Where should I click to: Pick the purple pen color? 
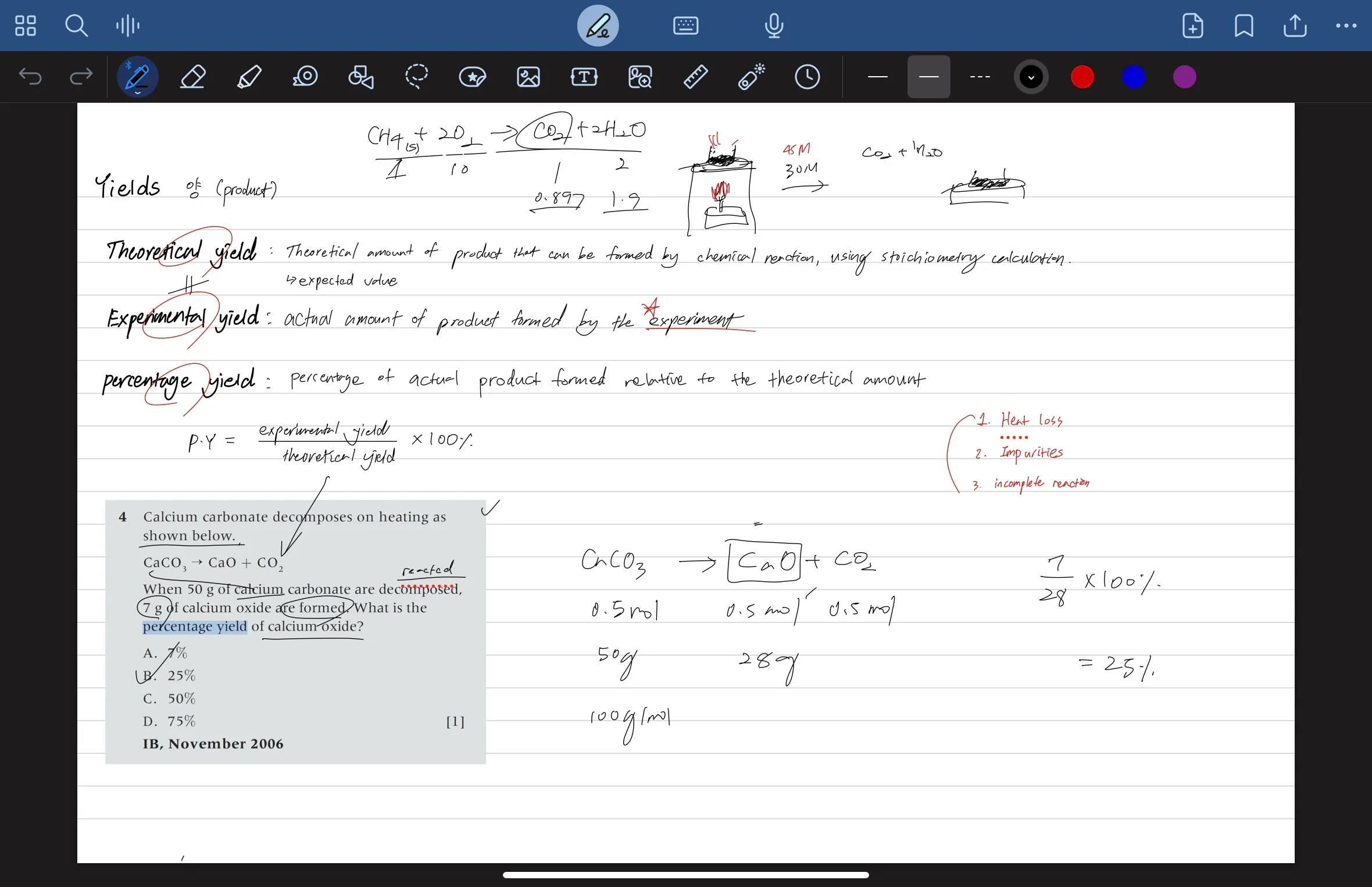pyautogui.click(x=1185, y=77)
